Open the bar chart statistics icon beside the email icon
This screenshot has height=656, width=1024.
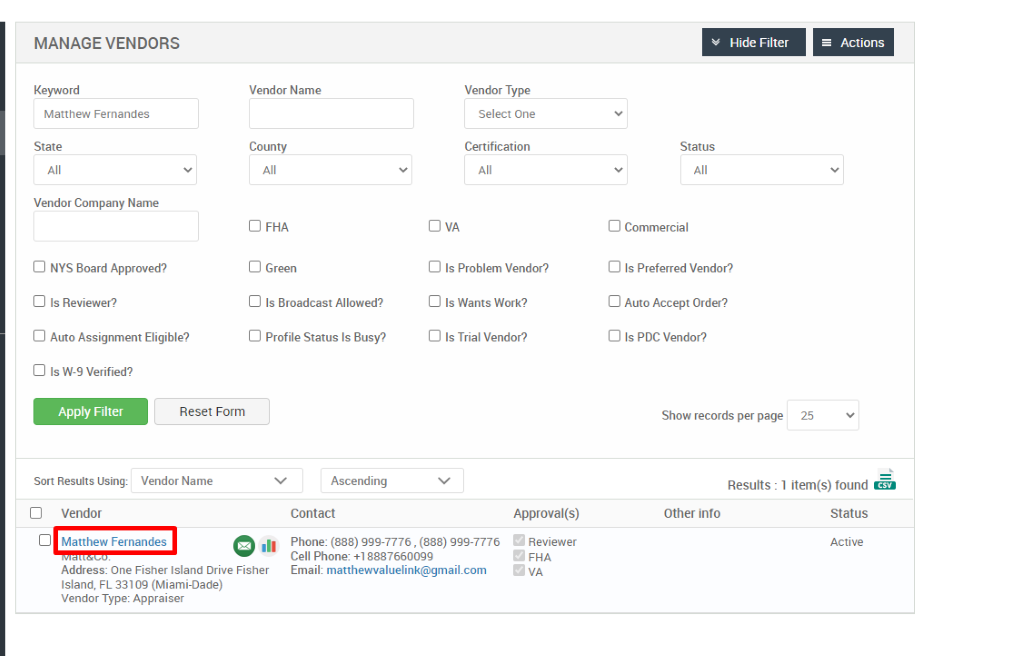coord(268,546)
